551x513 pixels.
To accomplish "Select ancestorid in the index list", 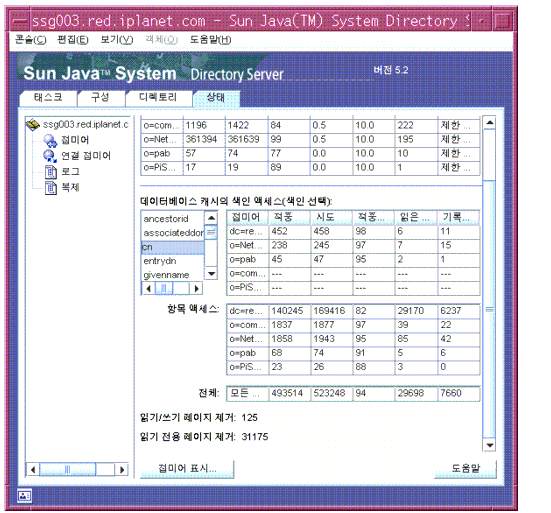I will [x=172, y=219].
